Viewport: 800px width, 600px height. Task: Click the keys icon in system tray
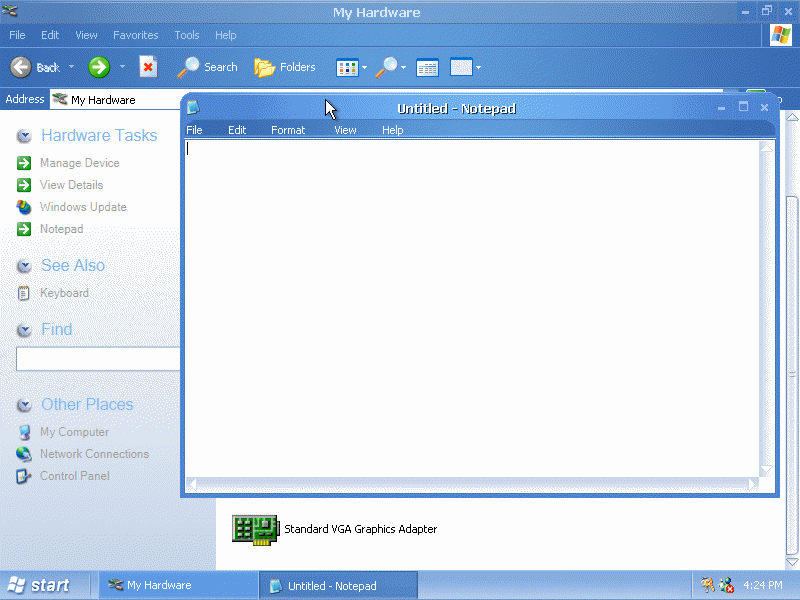707,585
